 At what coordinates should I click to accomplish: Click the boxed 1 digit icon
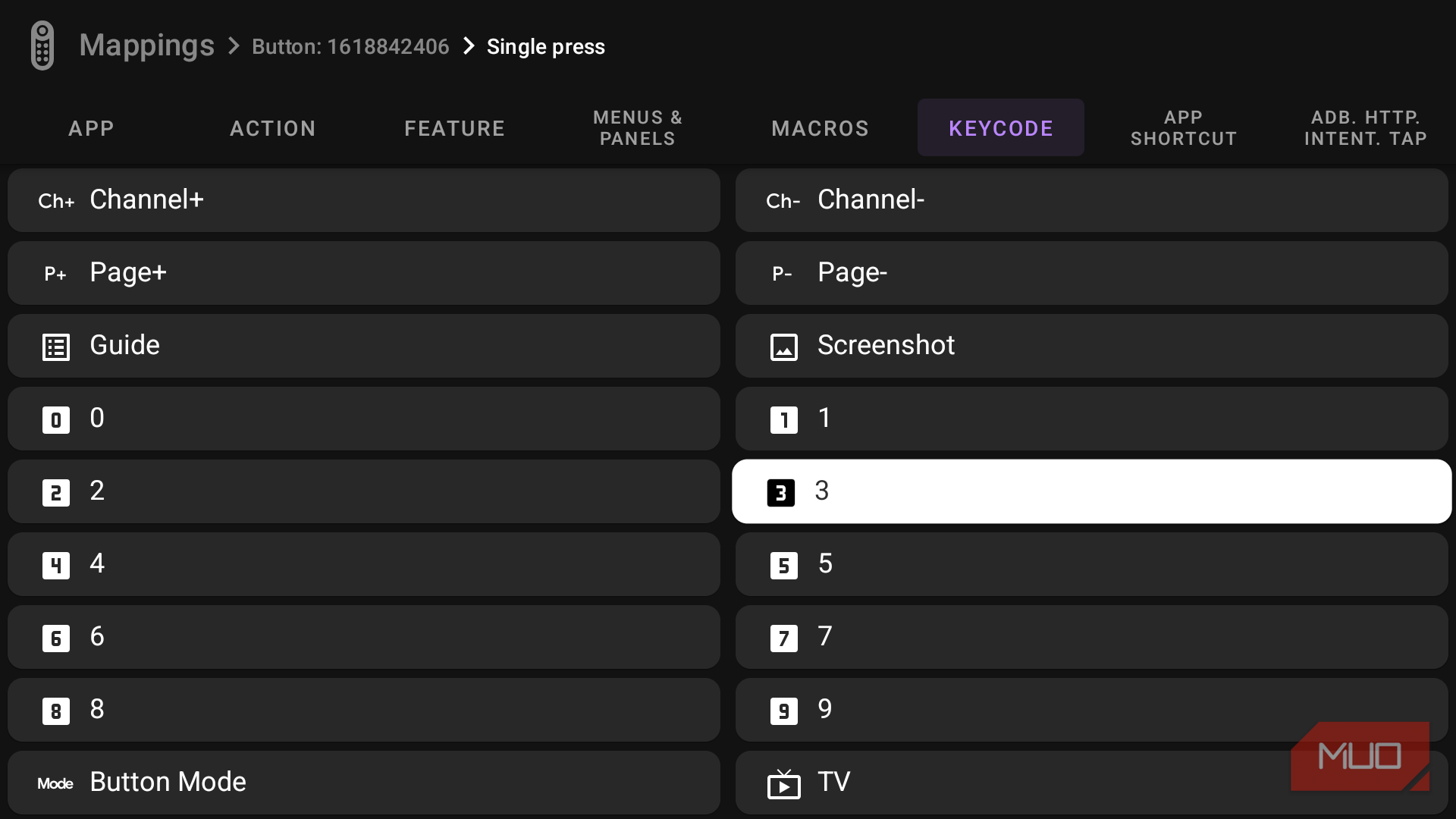click(784, 420)
